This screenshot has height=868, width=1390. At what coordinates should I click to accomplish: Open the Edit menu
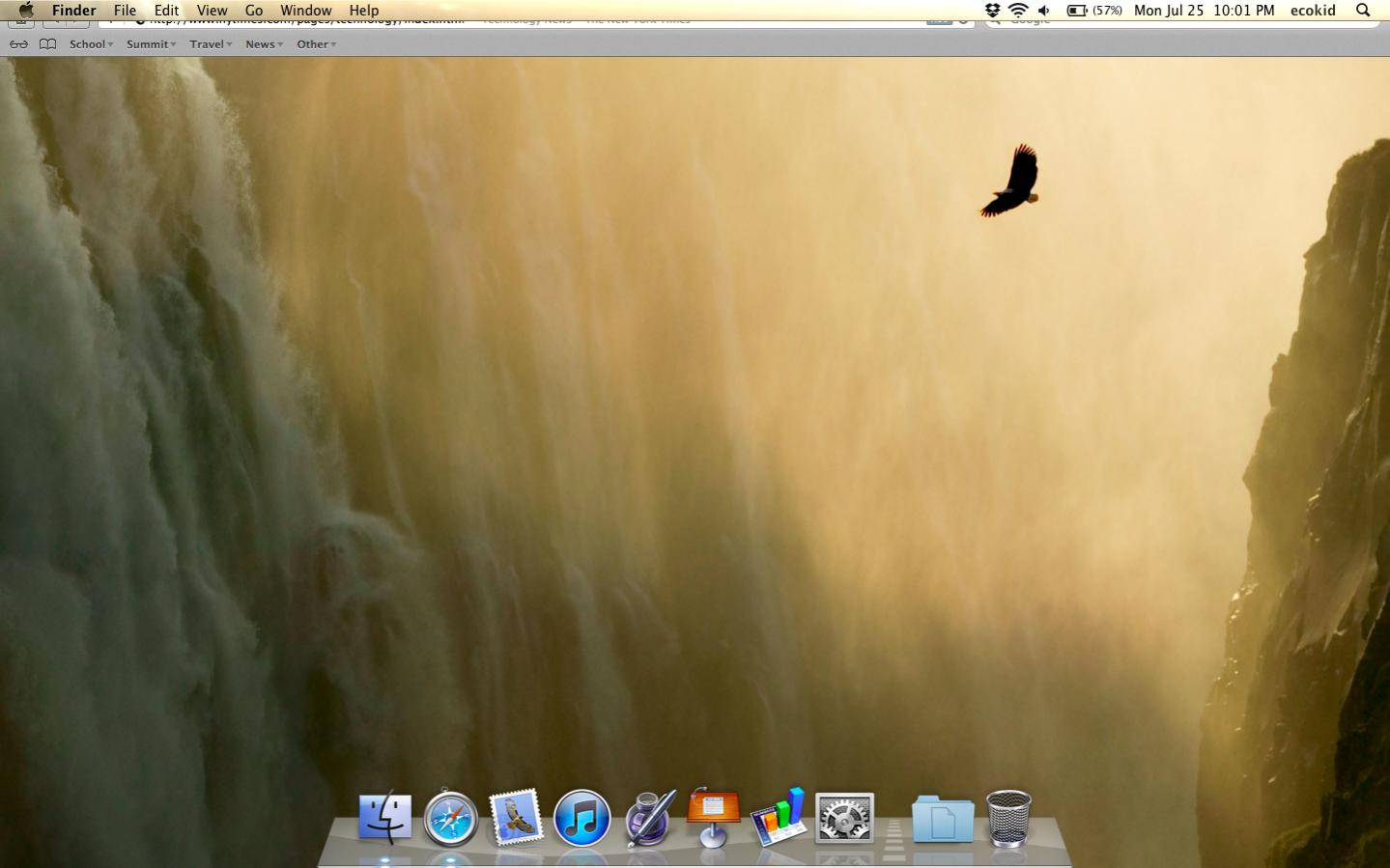166,10
